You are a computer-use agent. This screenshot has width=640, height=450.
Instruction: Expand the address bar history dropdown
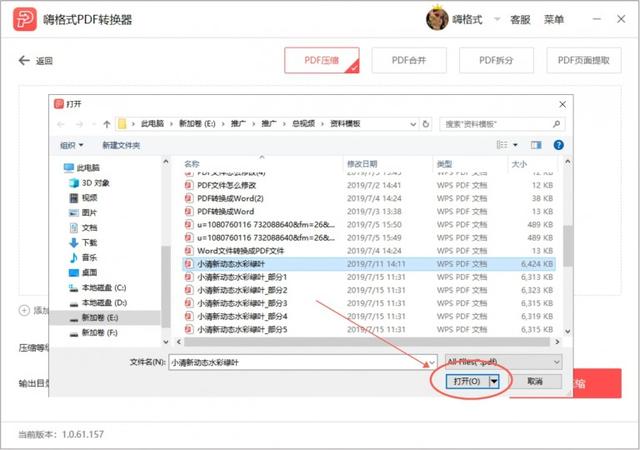[413, 124]
